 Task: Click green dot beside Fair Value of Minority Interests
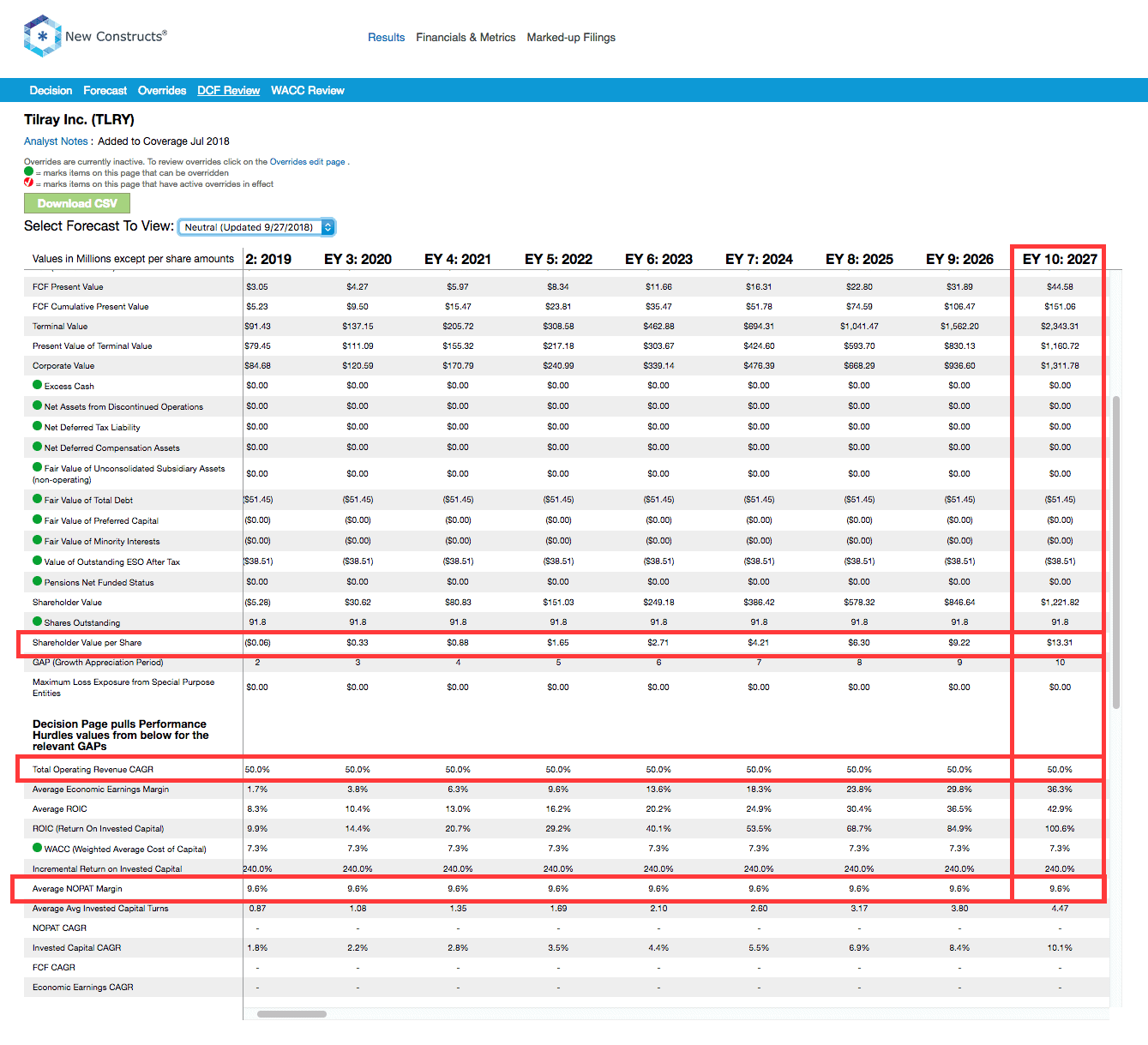pyautogui.click(x=37, y=540)
